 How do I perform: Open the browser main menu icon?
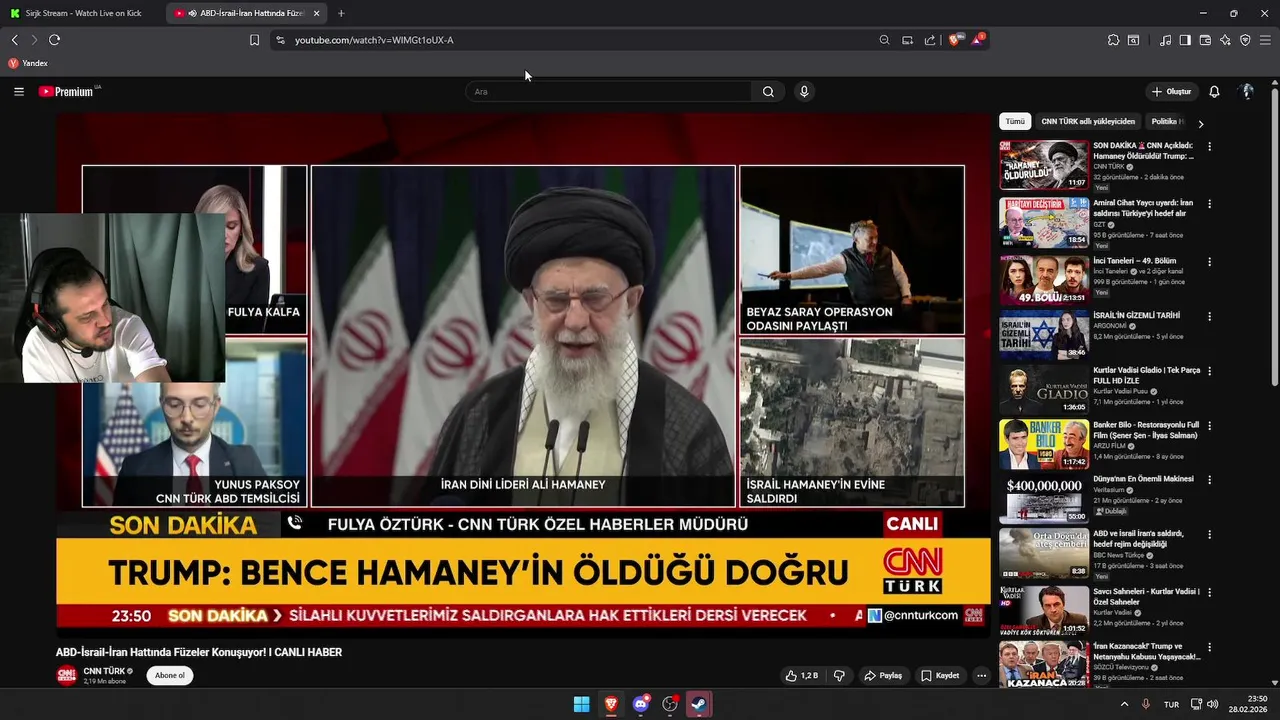(x=1265, y=40)
